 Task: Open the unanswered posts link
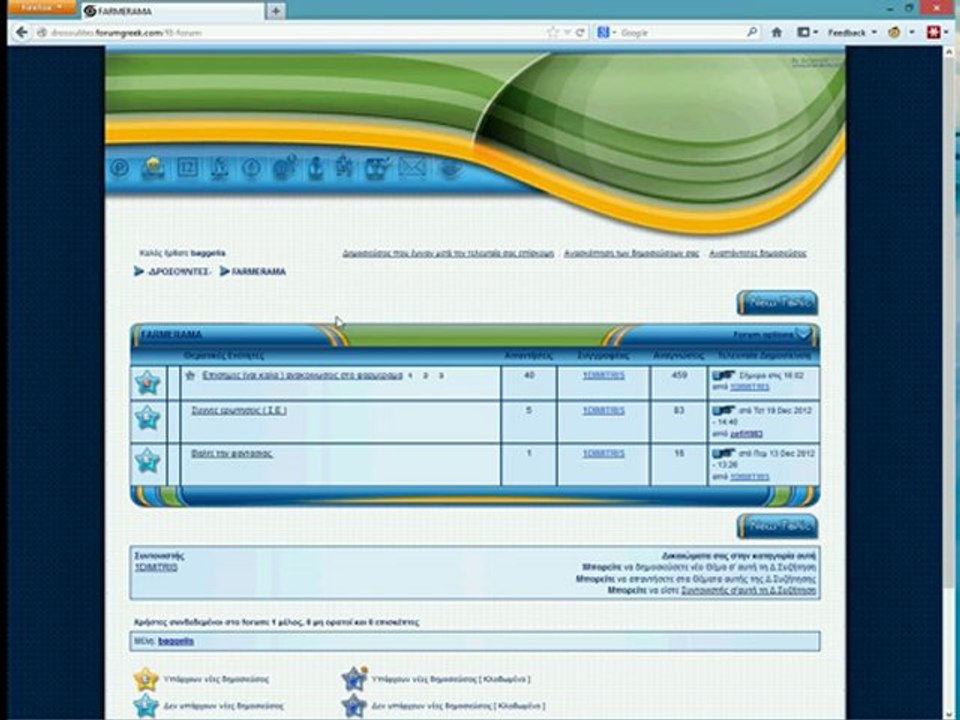(x=757, y=253)
